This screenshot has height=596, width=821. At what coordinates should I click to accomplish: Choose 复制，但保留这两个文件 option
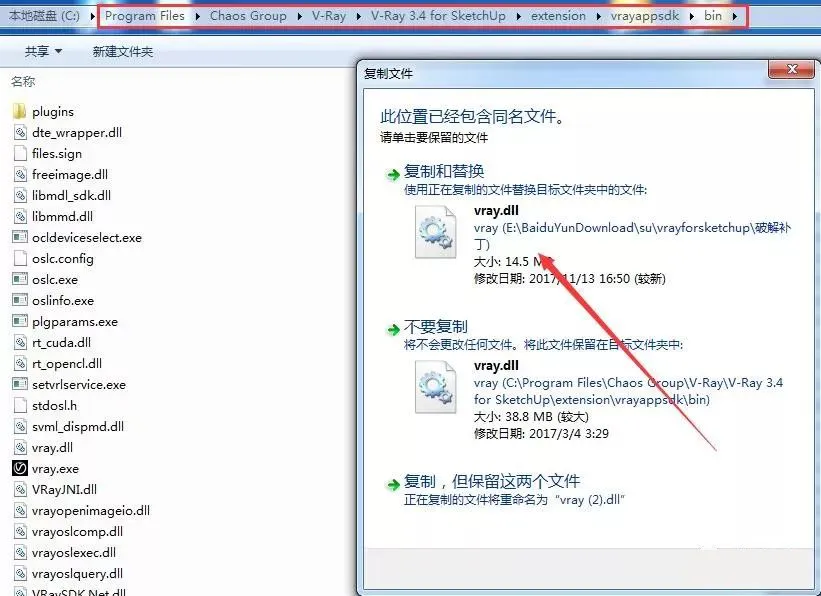tap(492, 481)
